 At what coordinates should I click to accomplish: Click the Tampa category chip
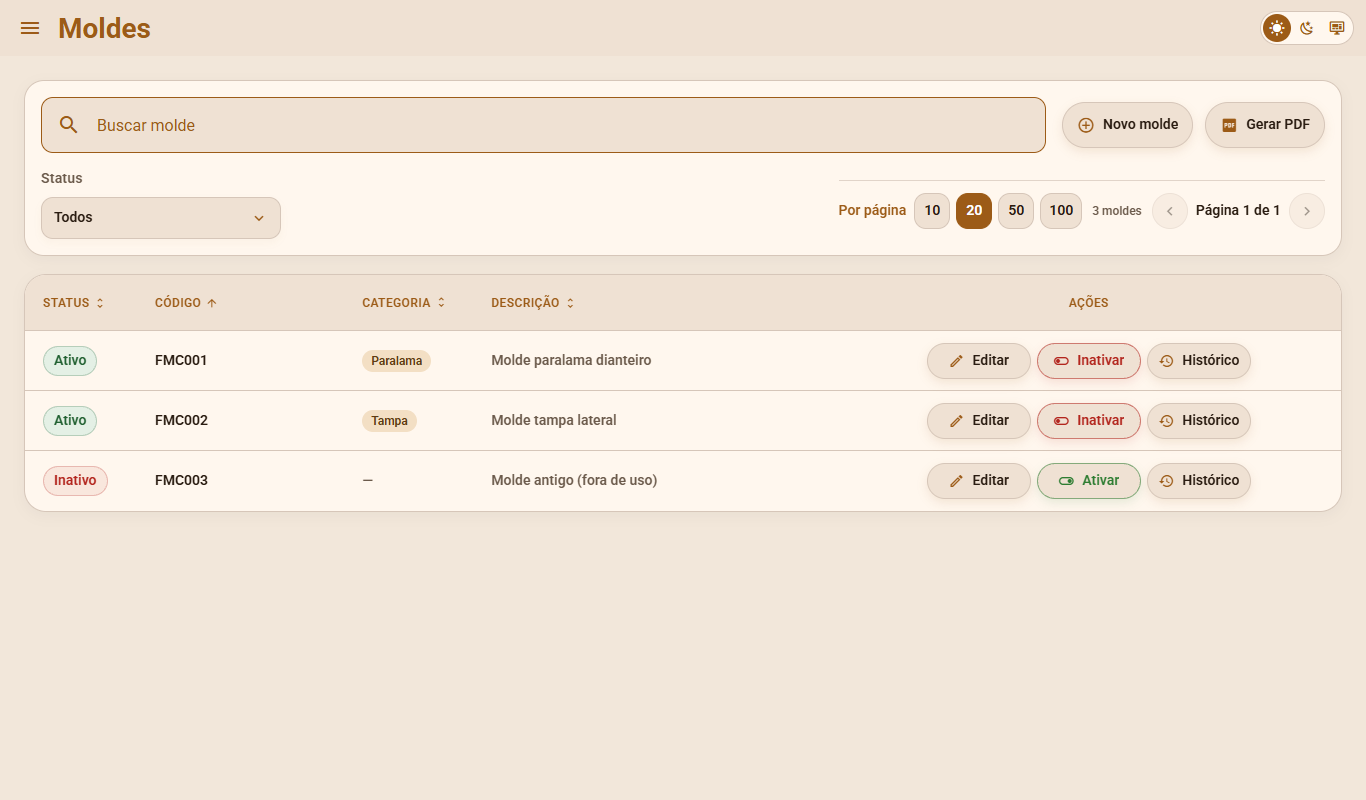pyautogui.click(x=389, y=421)
